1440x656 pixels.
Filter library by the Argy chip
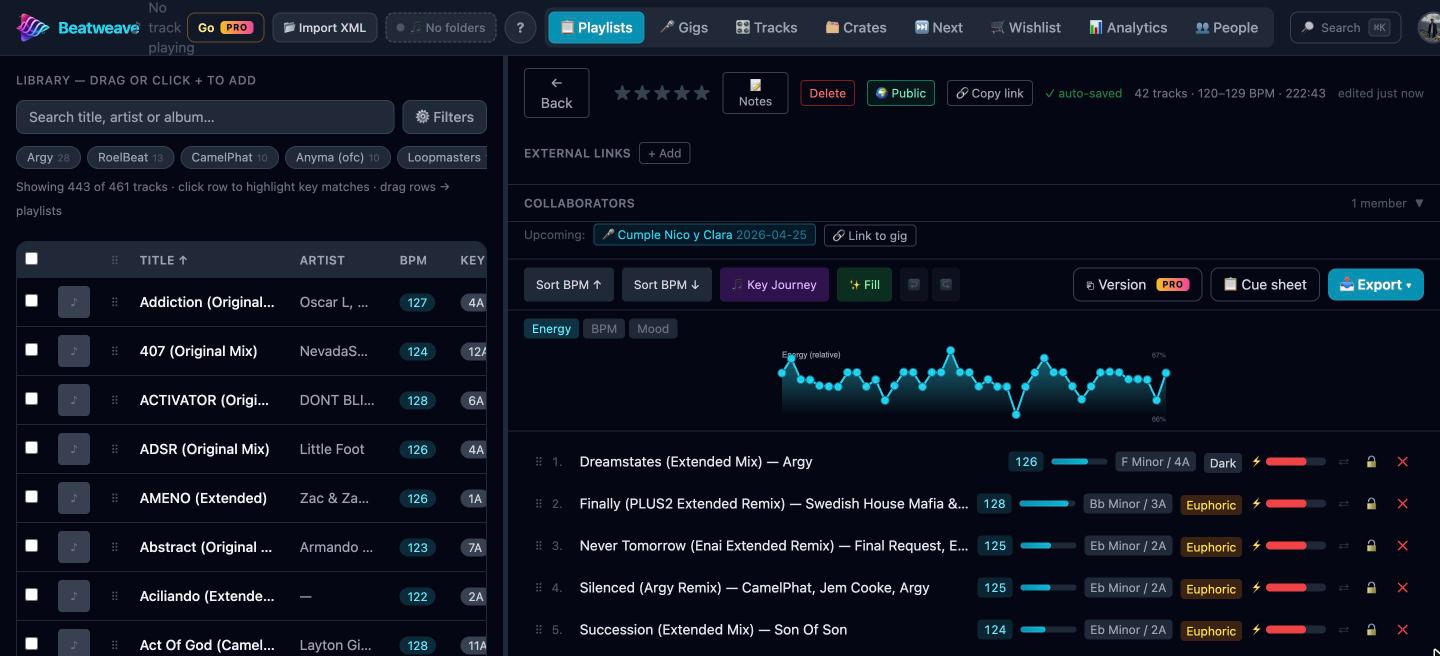pos(48,158)
